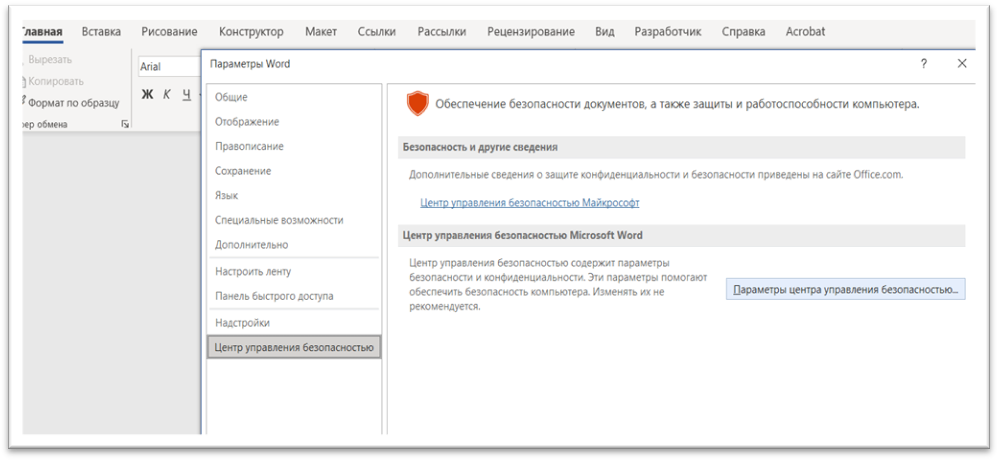Image resolution: width=1000 pixels, height=461 pixels.
Task: Click the Underline (Ч) formatting icon
Action: coord(186,94)
